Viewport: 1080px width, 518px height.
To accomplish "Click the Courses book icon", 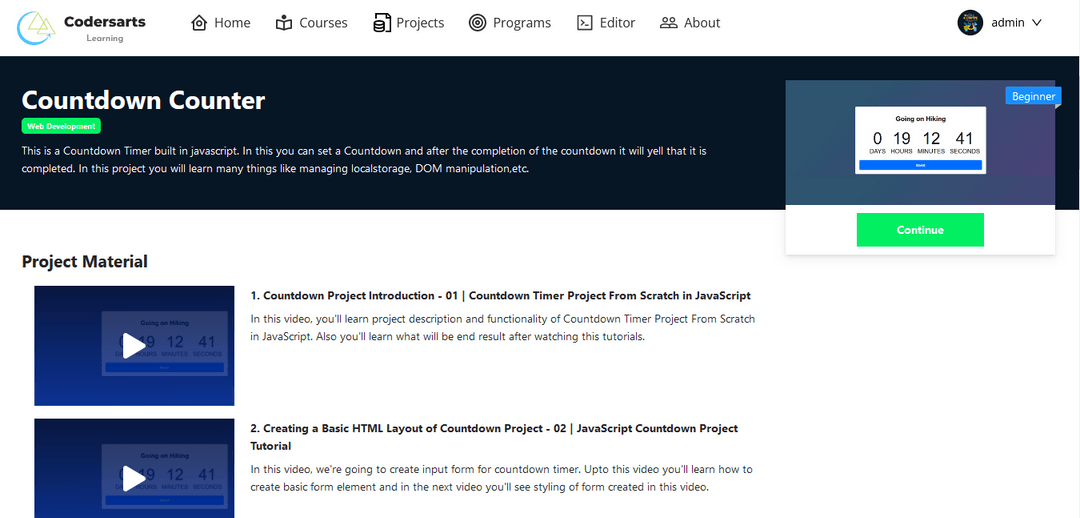I will click(284, 23).
